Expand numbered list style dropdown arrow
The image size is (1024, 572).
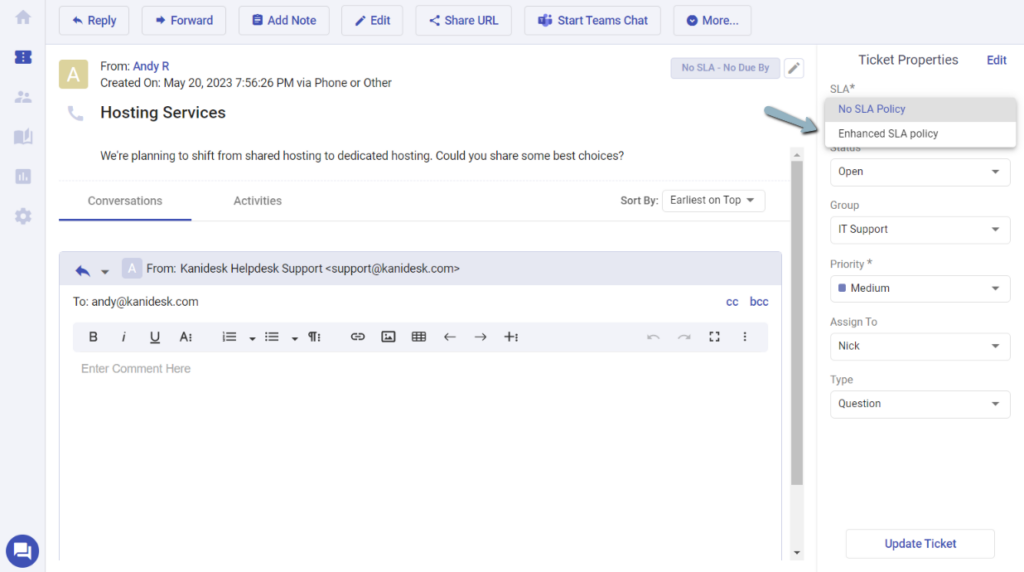(x=252, y=338)
